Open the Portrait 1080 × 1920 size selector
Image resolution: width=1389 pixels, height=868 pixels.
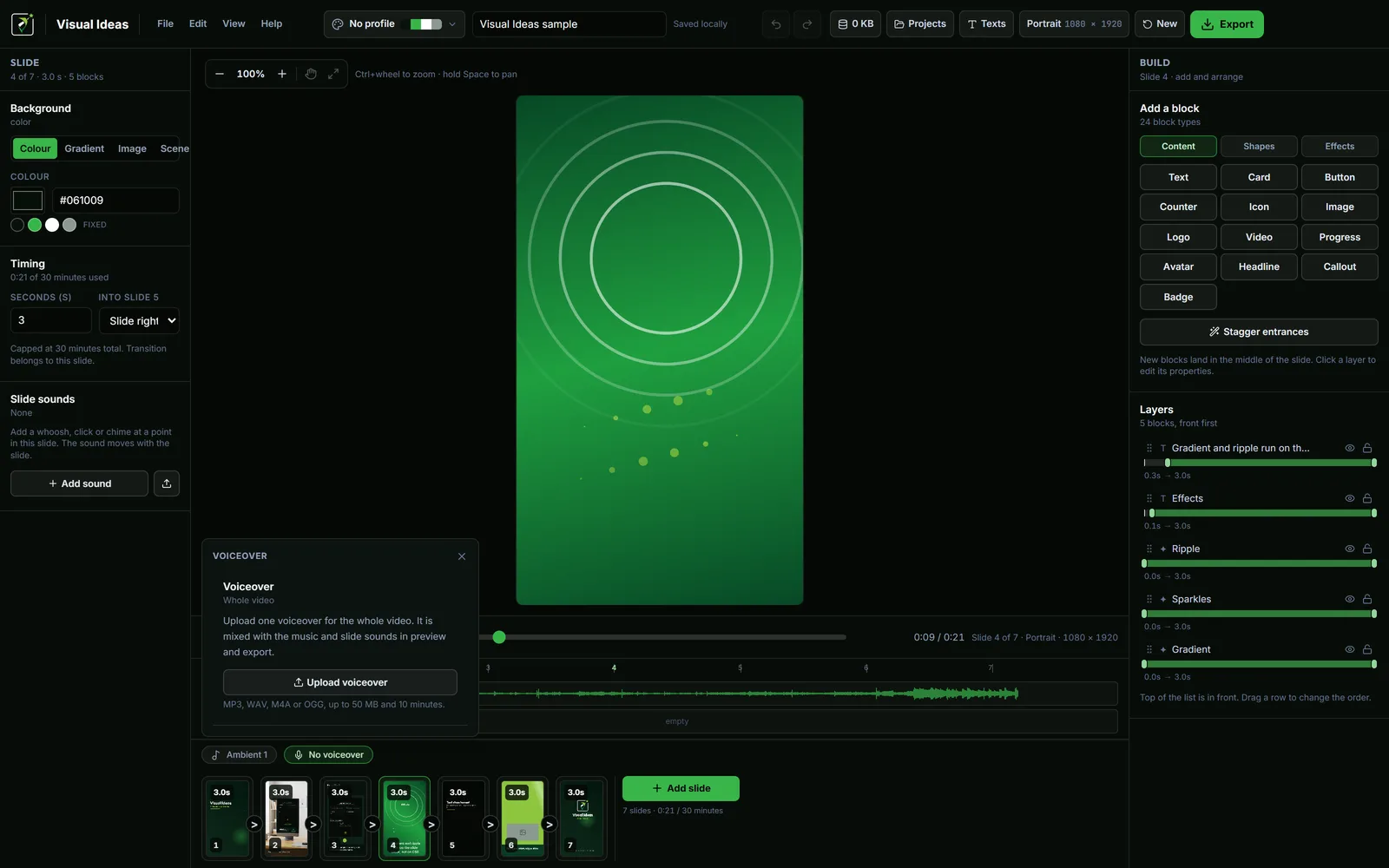point(1074,24)
